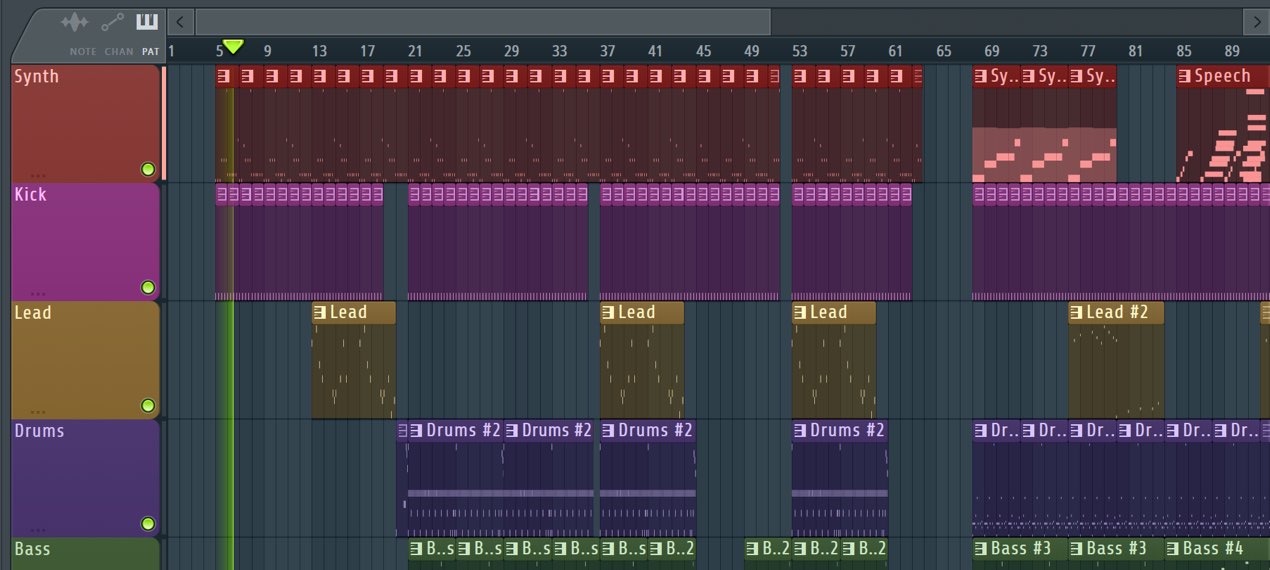The height and width of the screenshot is (570, 1270).
Task: Click the green playhead marker on the timeline
Action: [233, 47]
